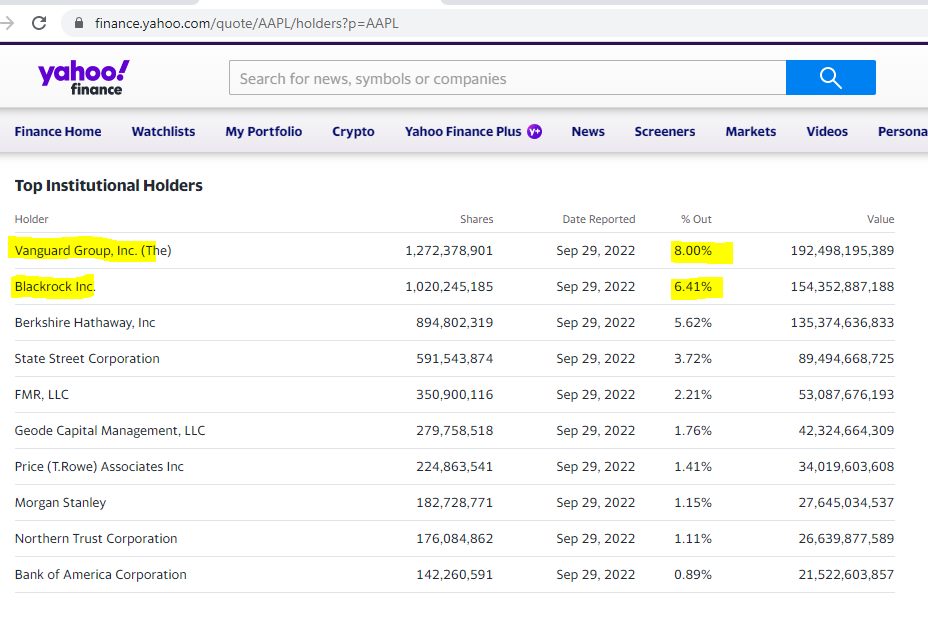Screen dimensions: 928x618
Task: Click FMR shares 350,900,116
Action: (x=455, y=395)
